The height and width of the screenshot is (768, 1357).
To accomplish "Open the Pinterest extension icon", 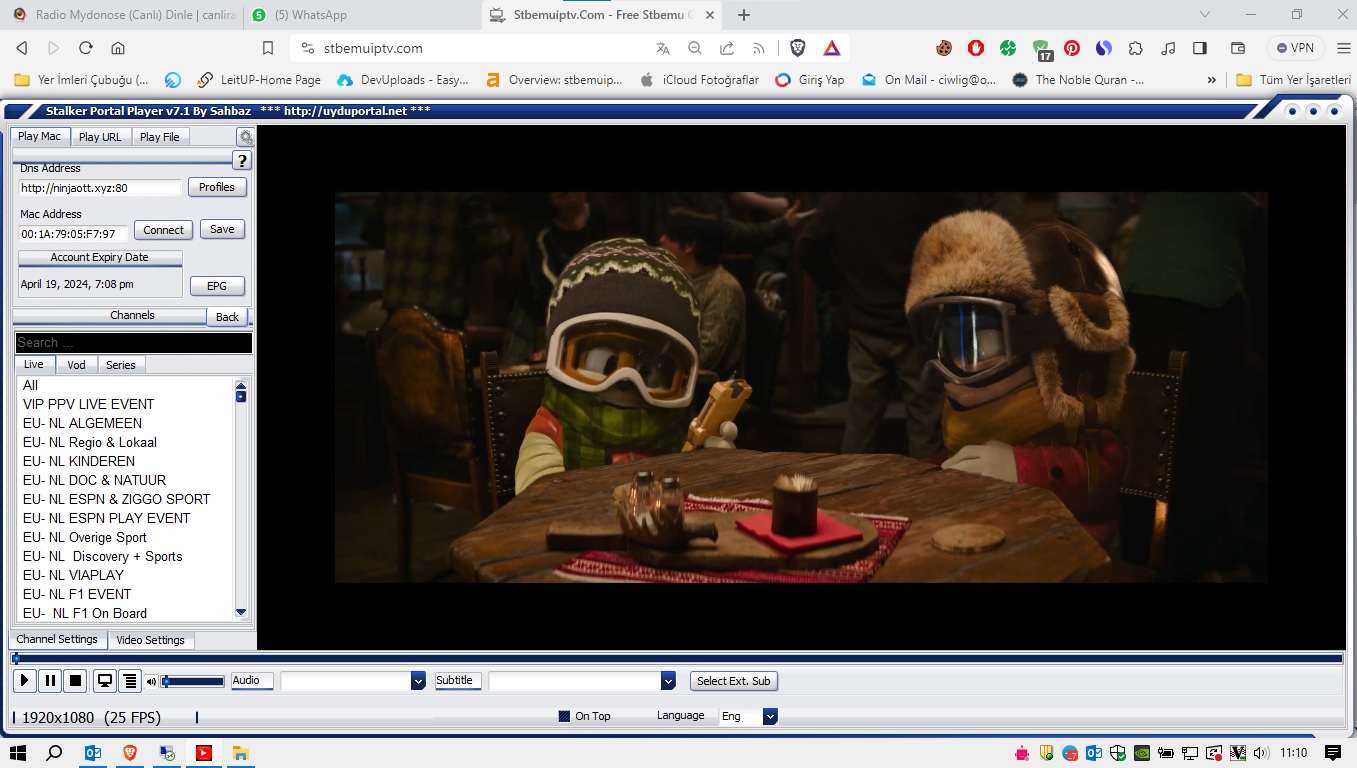I will (1072, 48).
